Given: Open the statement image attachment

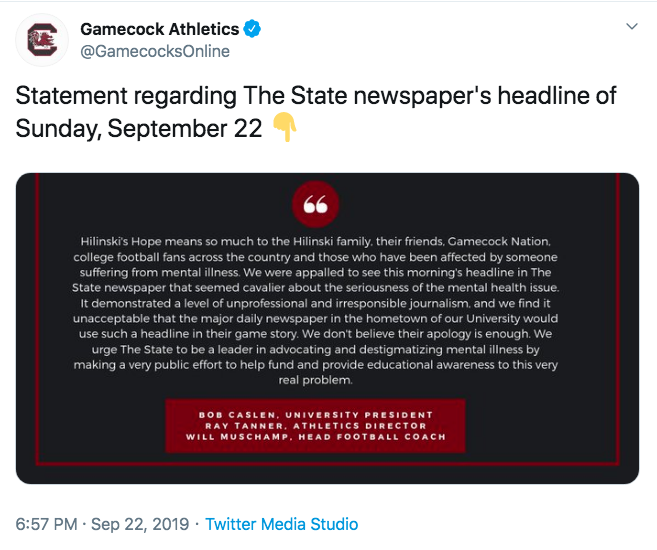Looking at the screenshot, I should coord(327,328).
